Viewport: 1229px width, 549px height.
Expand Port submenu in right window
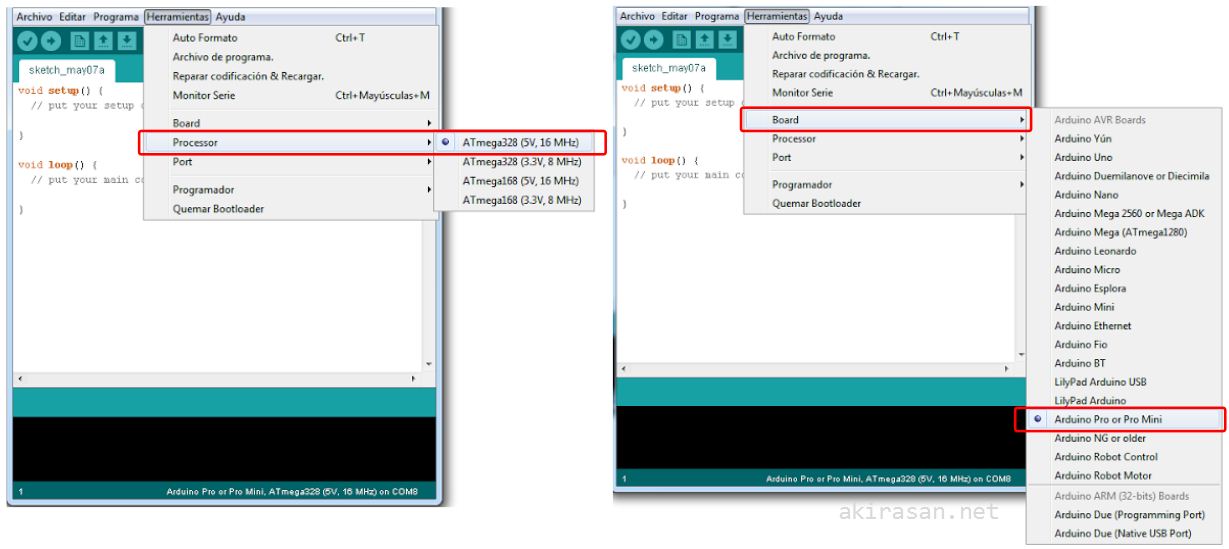[887, 157]
